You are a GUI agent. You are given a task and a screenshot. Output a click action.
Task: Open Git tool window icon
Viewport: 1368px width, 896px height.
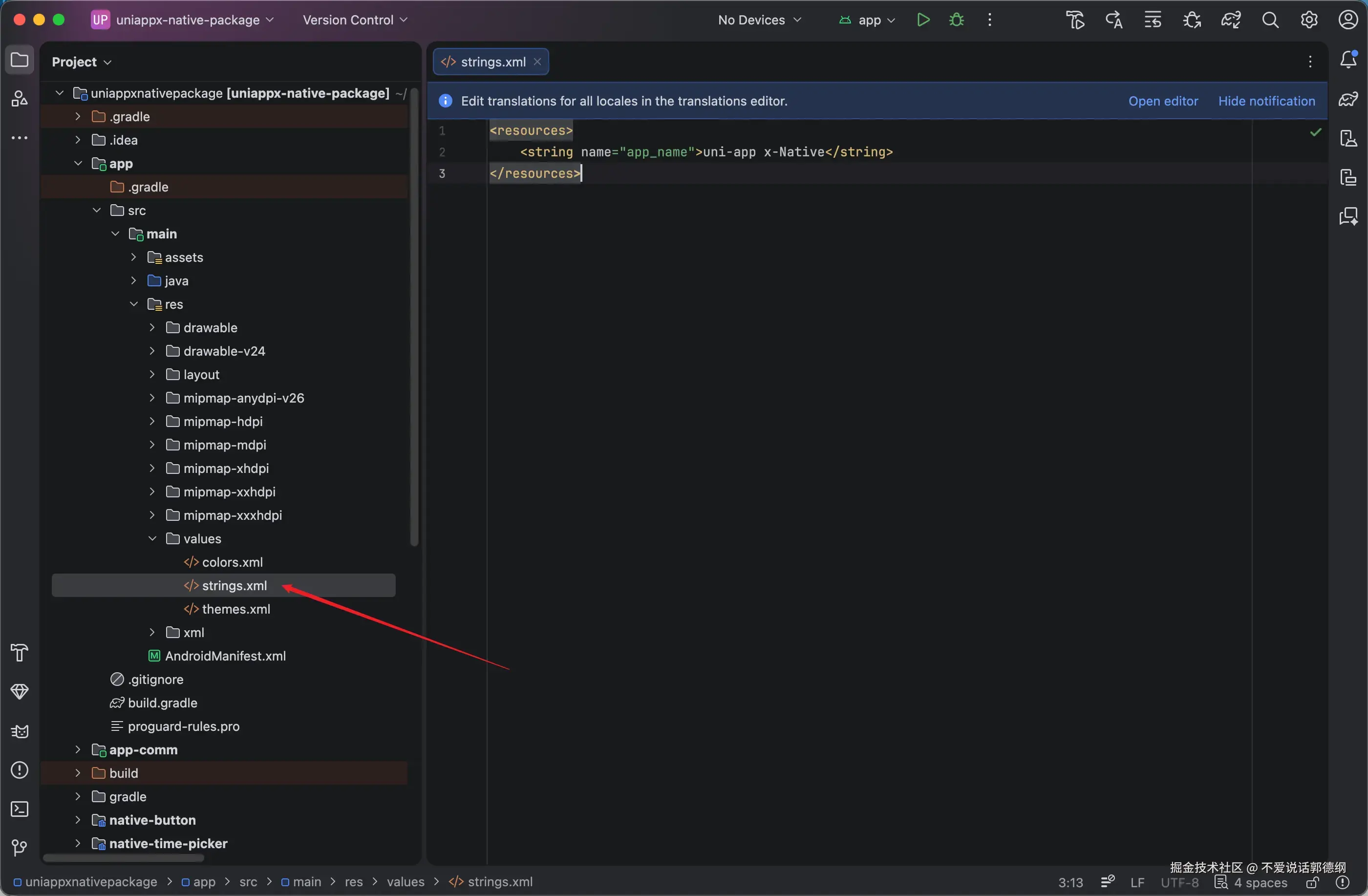pyautogui.click(x=20, y=848)
